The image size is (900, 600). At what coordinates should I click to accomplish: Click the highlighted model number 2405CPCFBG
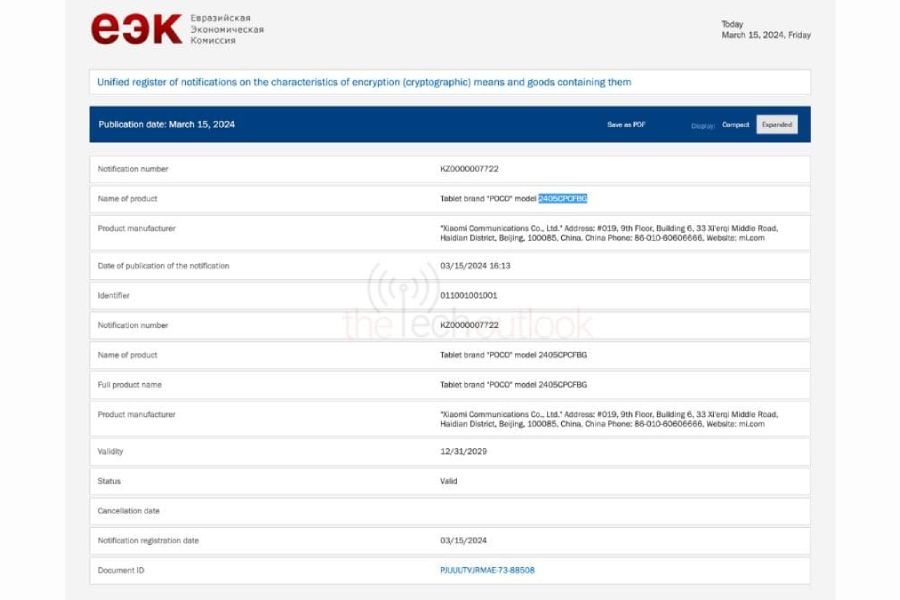click(562, 199)
